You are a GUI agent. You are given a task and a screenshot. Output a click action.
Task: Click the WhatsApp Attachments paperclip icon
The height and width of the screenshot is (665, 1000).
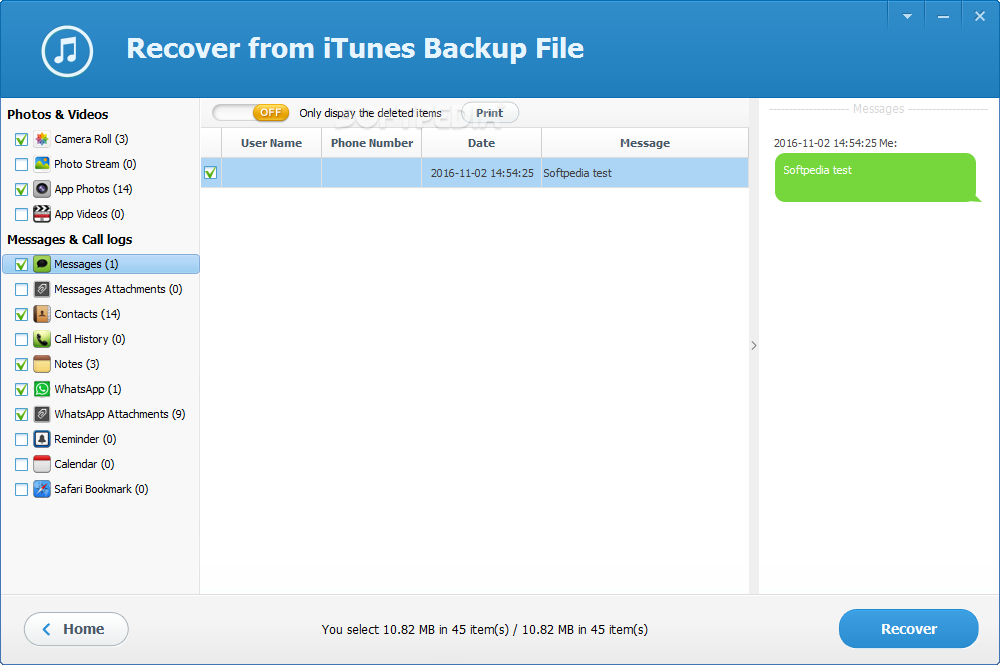click(41, 414)
